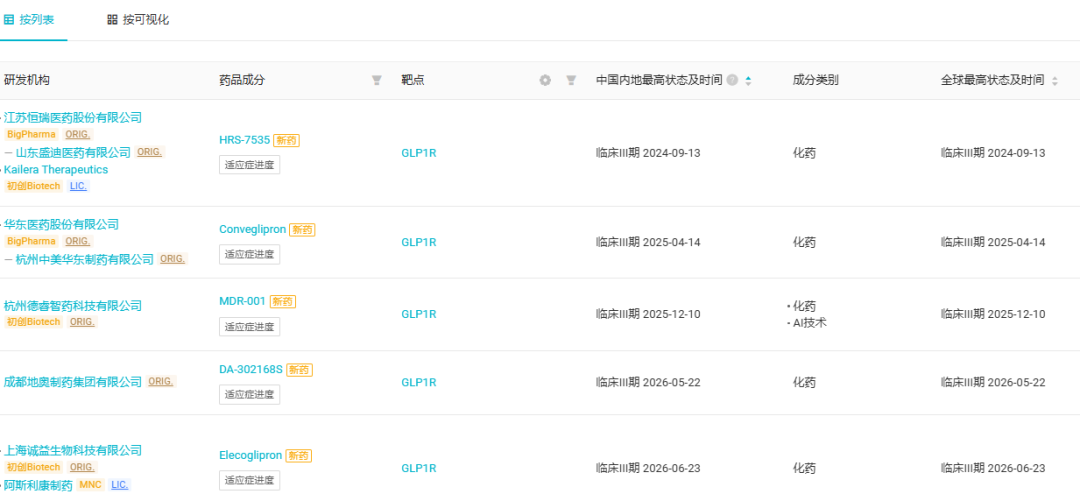Open drug MDR-001 link
Screen dimensions: 1080x494
click(242, 301)
